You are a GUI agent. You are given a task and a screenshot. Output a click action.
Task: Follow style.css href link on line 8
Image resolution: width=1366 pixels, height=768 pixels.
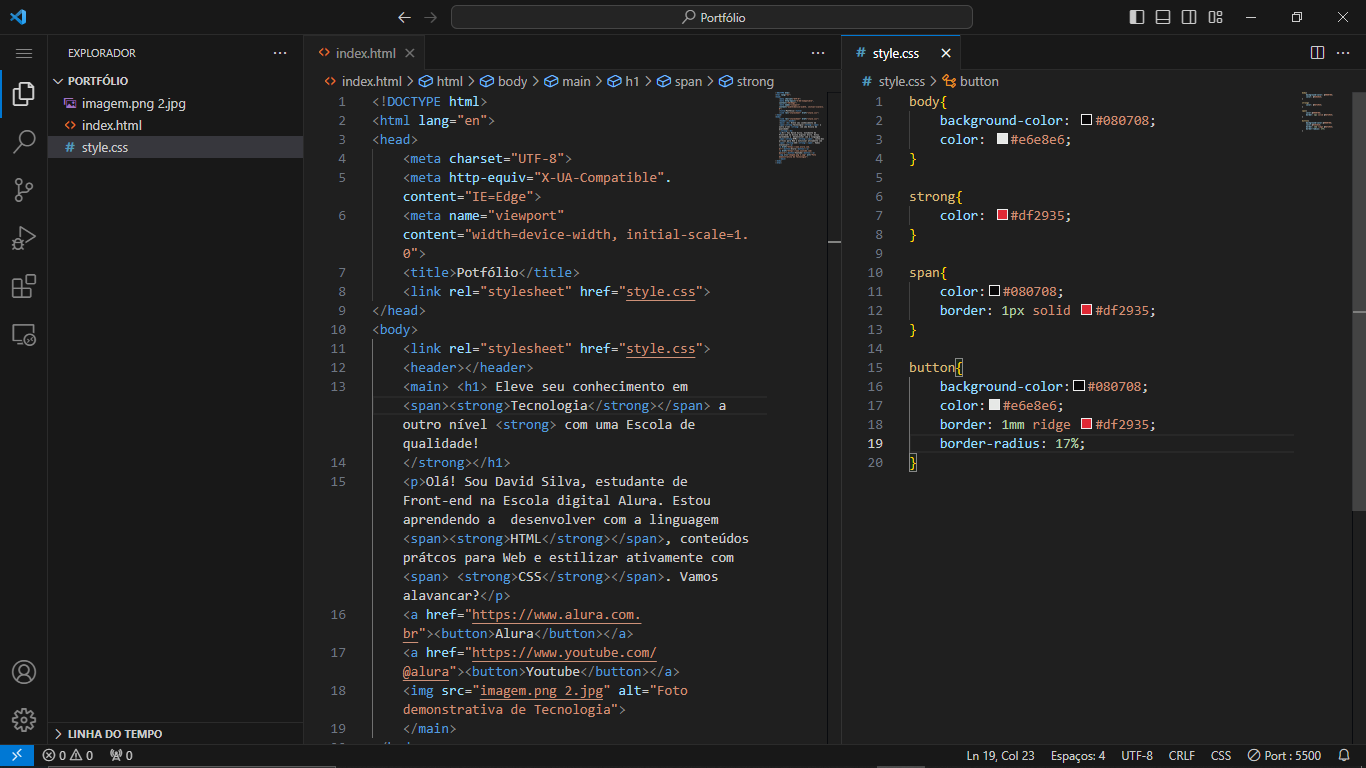[660, 291]
